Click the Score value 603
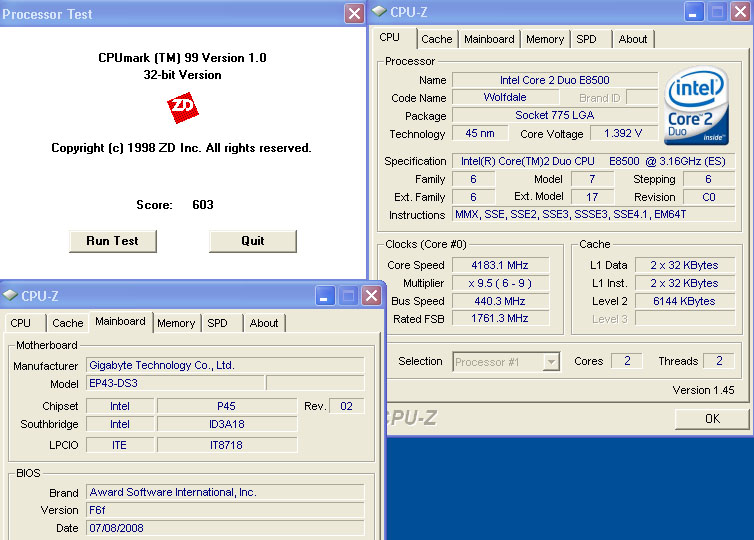The image size is (754, 540). point(203,205)
